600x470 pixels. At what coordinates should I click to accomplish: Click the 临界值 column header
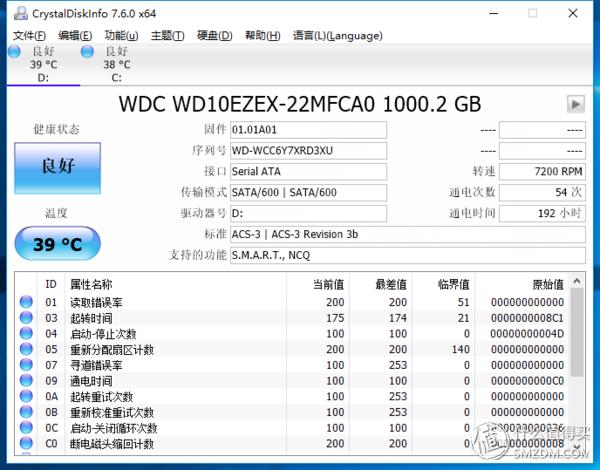pyautogui.click(x=443, y=284)
